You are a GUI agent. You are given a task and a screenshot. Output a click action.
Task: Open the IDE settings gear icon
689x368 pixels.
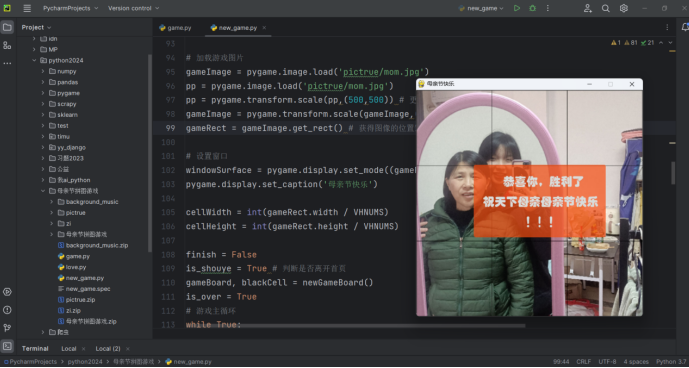[624, 8]
